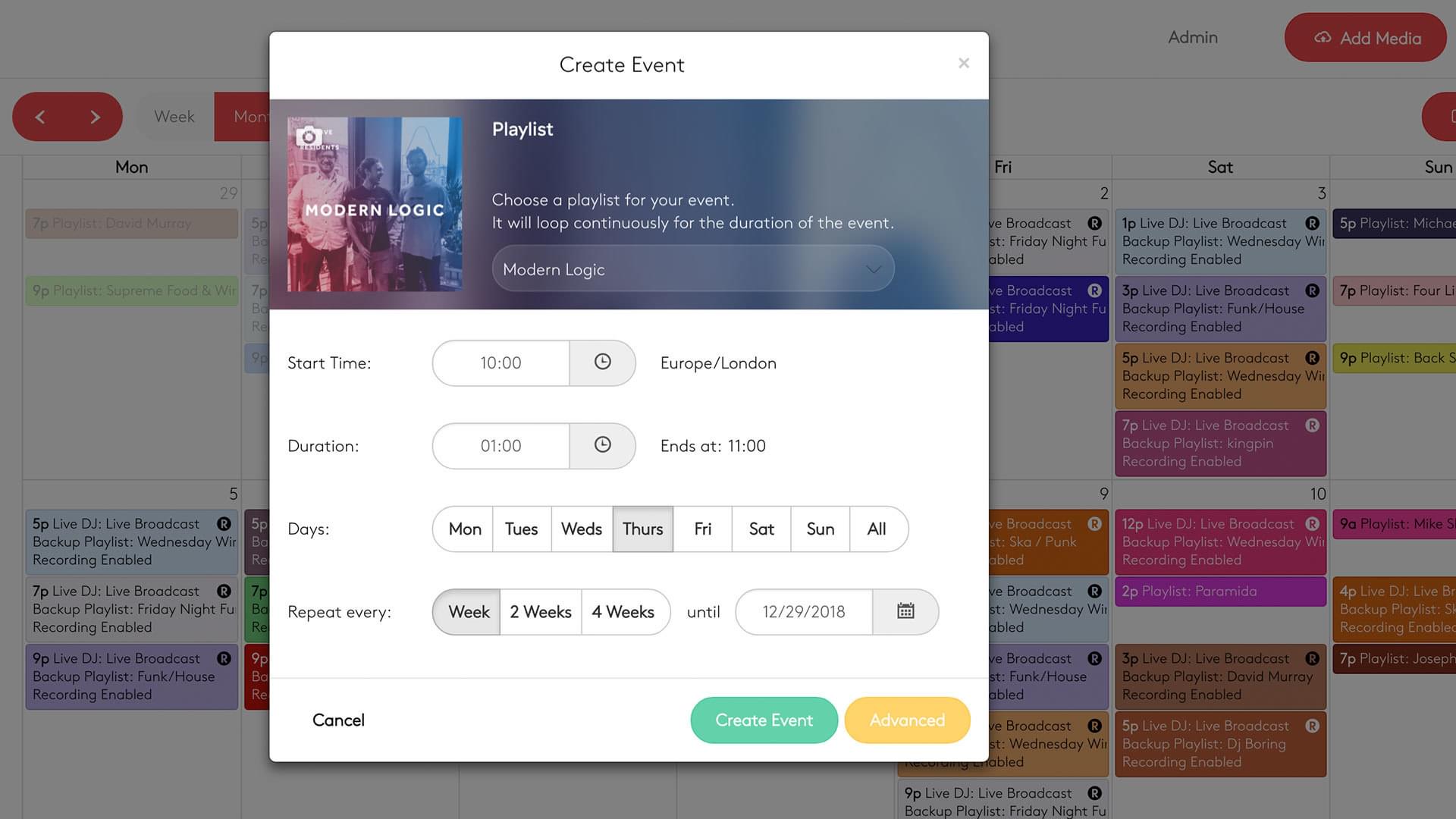Choose repeat every 2 Weeks
1456x819 pixels.
pyautogui.click(x=540, y=611)
